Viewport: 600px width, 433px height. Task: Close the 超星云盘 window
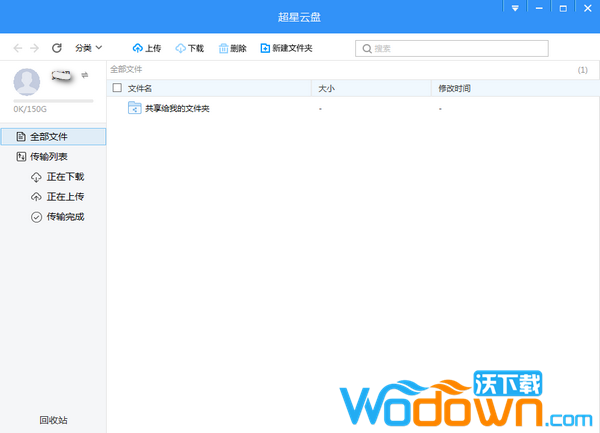587,8
